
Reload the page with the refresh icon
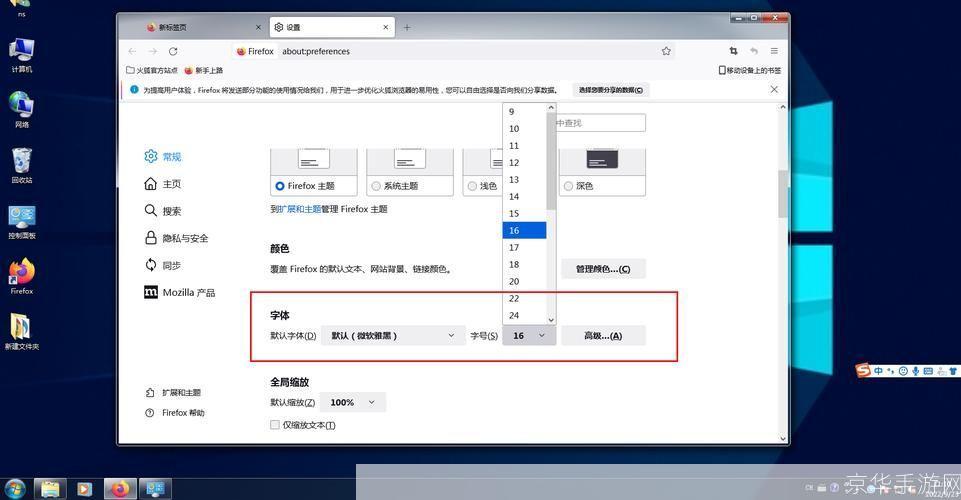click(173, 51)
